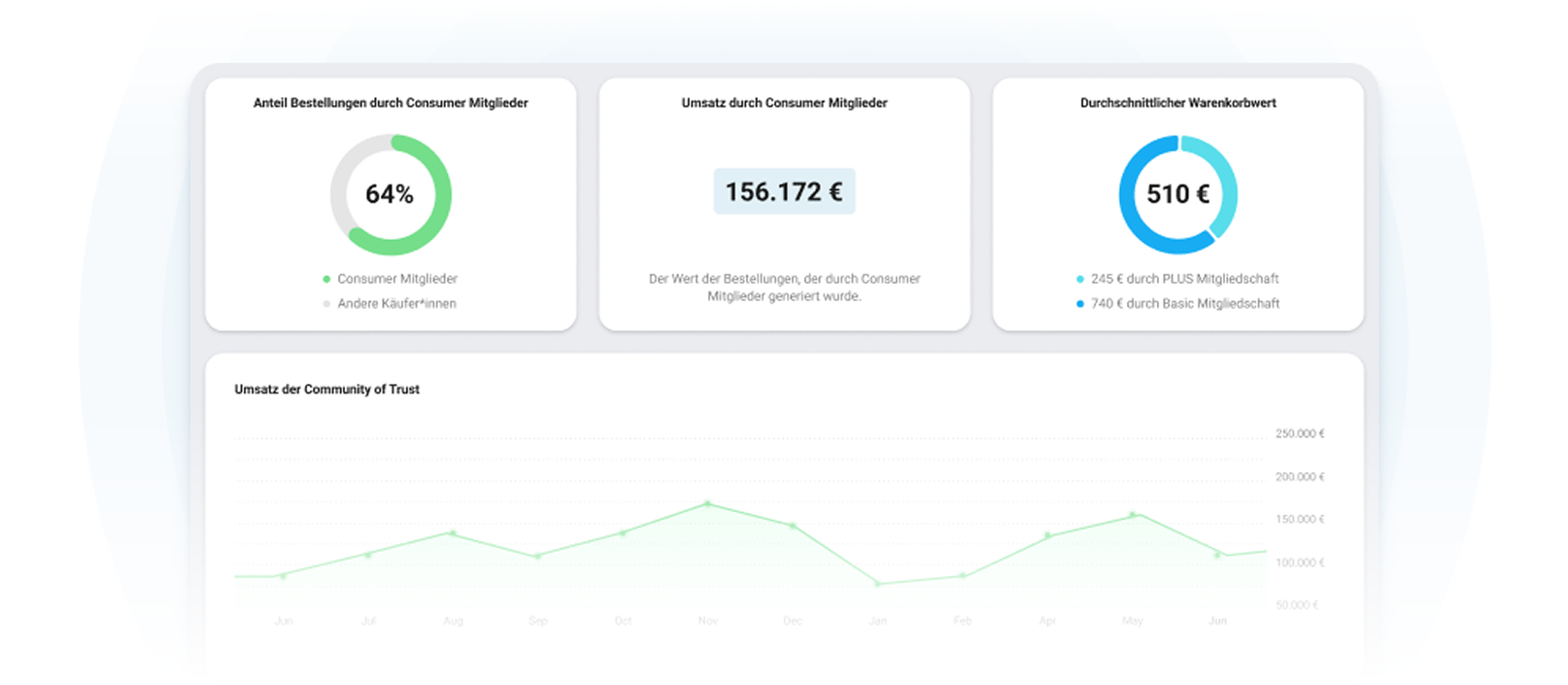Select the cyan 'PLUS Mitgliedschaft' legend dot
Screen dimensions: 1568x685
[1080, 279]
